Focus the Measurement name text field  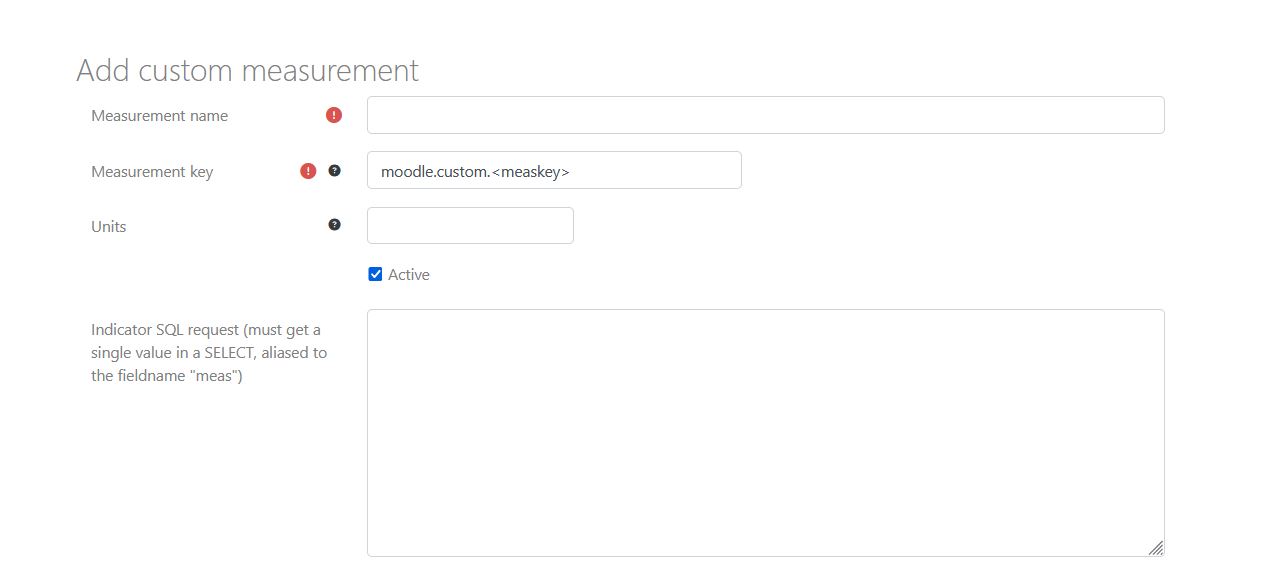point(765,115)
